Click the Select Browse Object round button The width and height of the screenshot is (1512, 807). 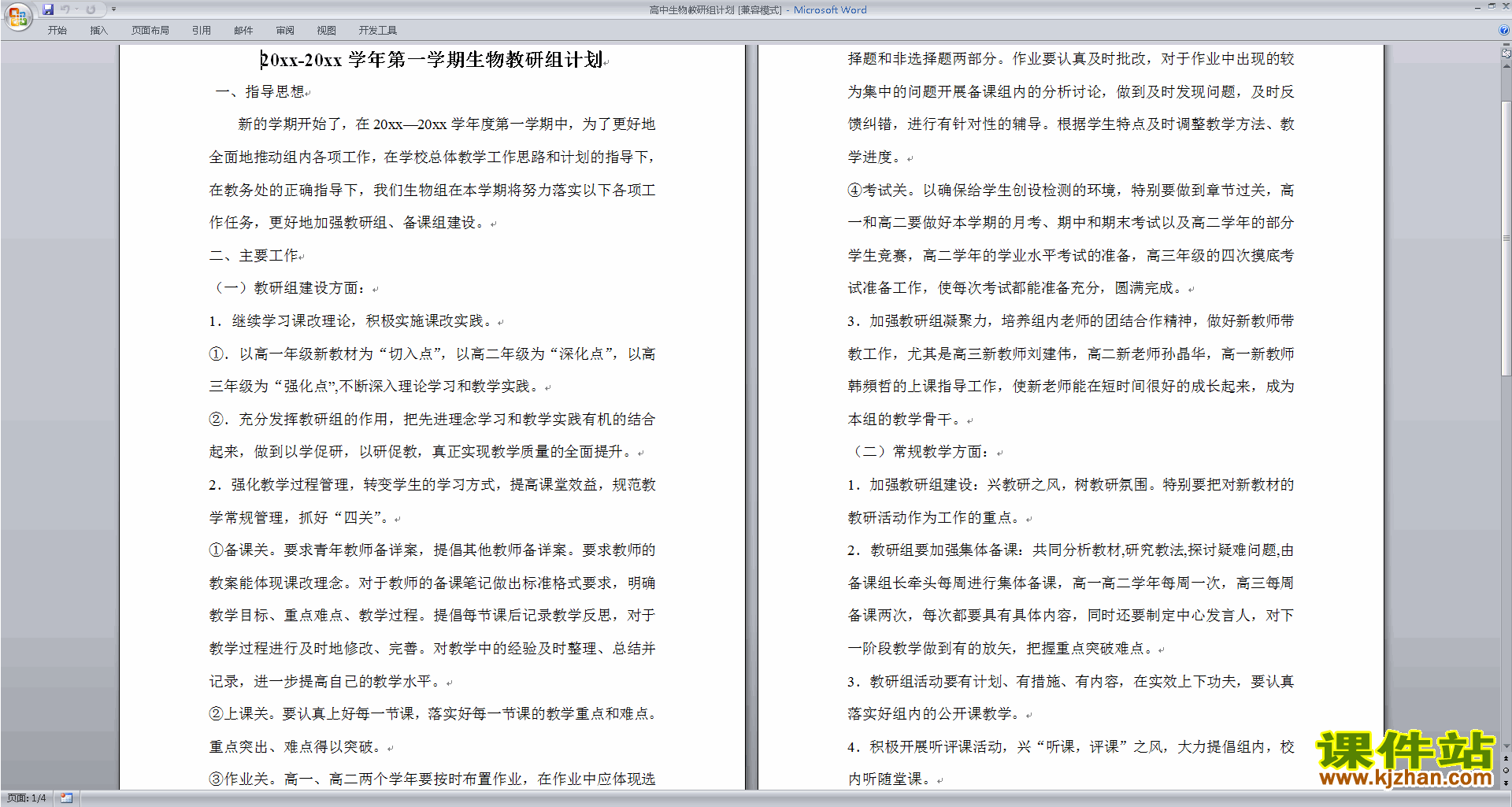[x=1506, y=771]
